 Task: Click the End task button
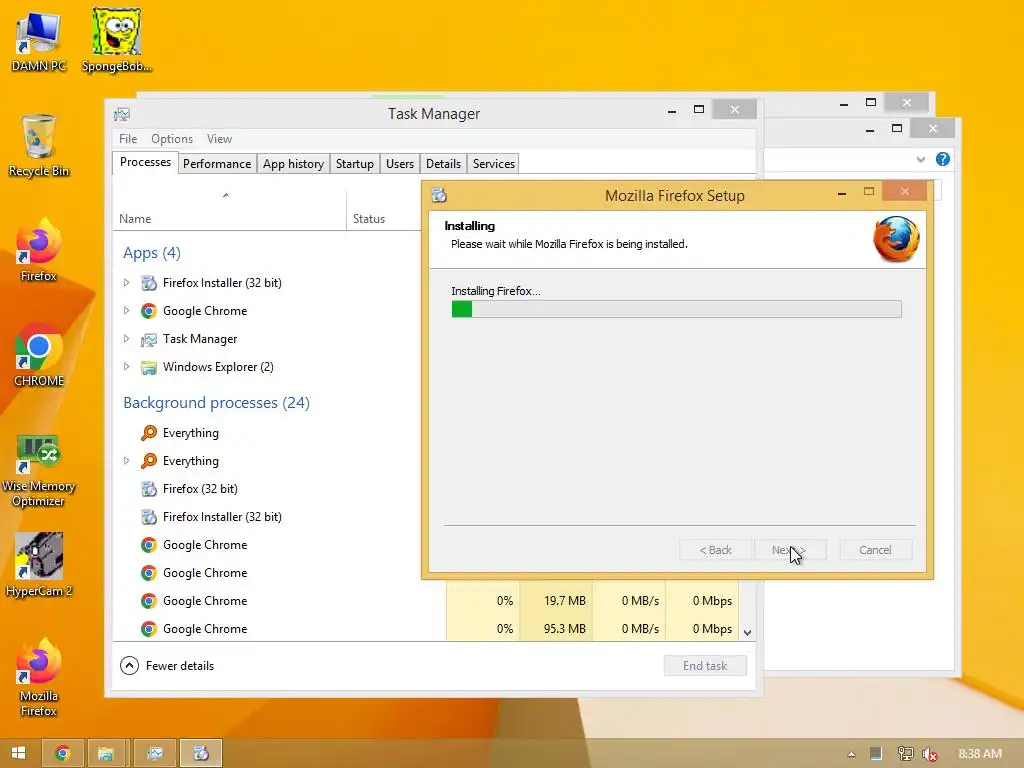pos(705,665)
